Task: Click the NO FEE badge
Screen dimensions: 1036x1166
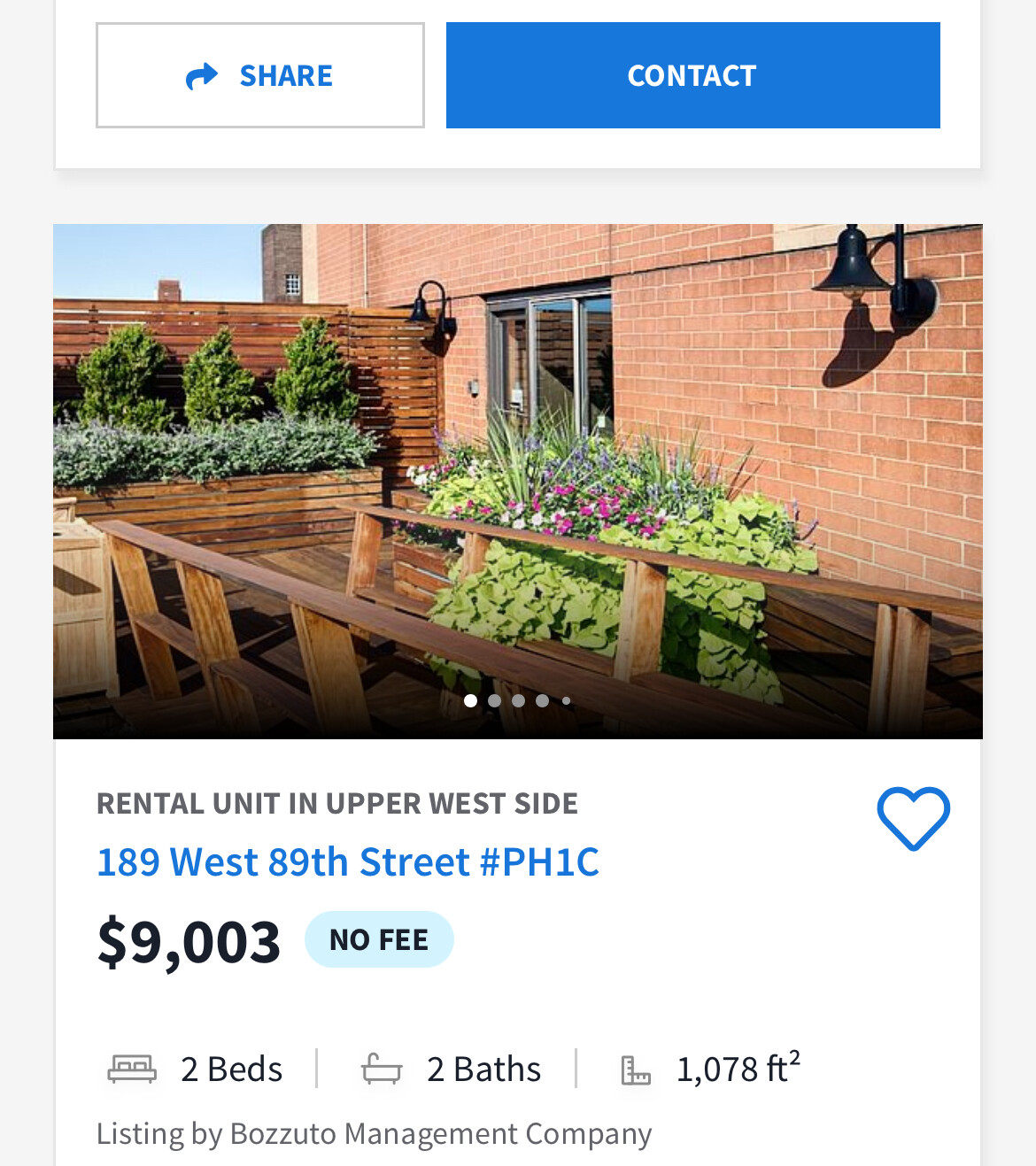Action: (379, 939)
